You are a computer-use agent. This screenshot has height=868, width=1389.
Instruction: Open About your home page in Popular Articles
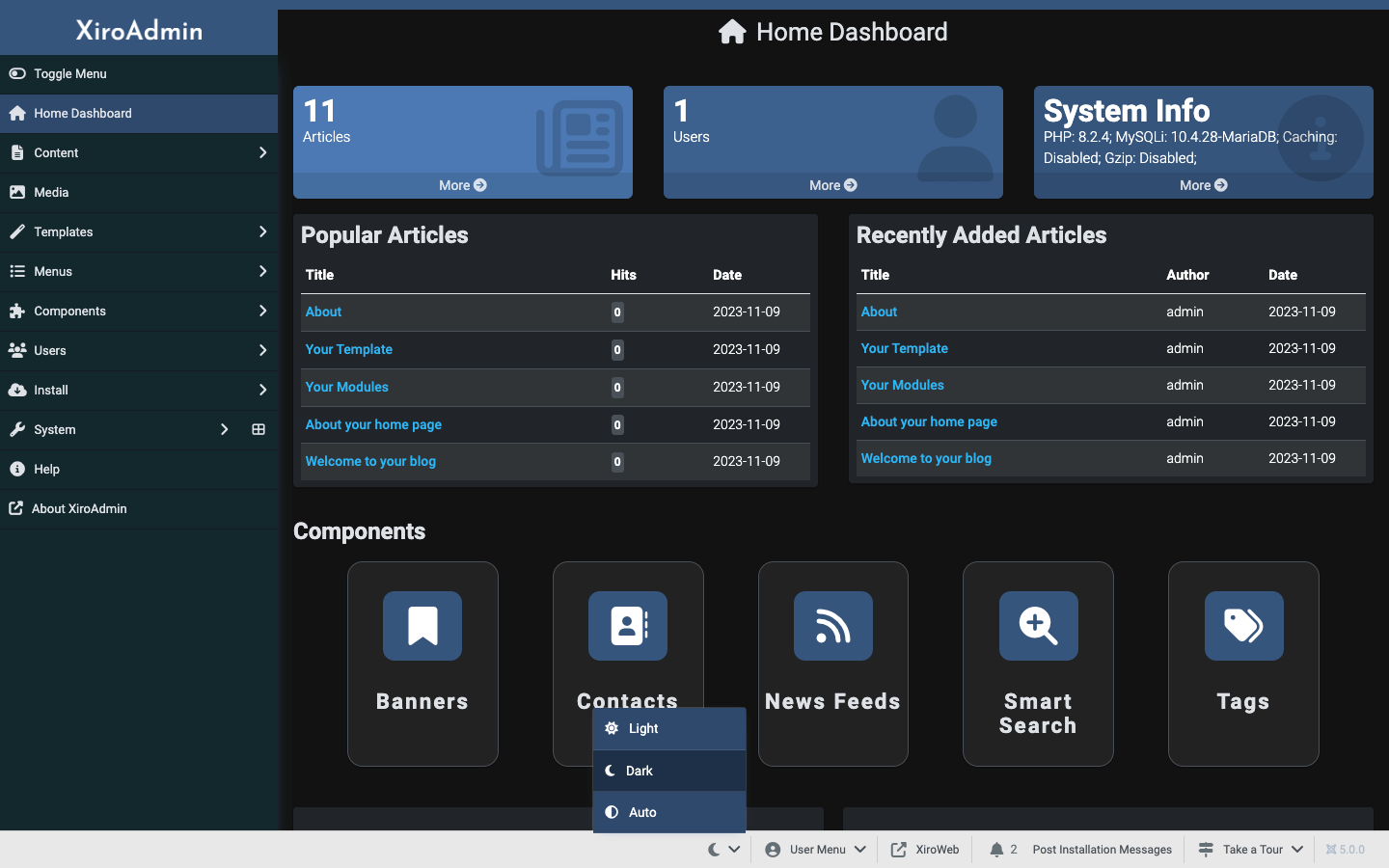tap(373, 424)
